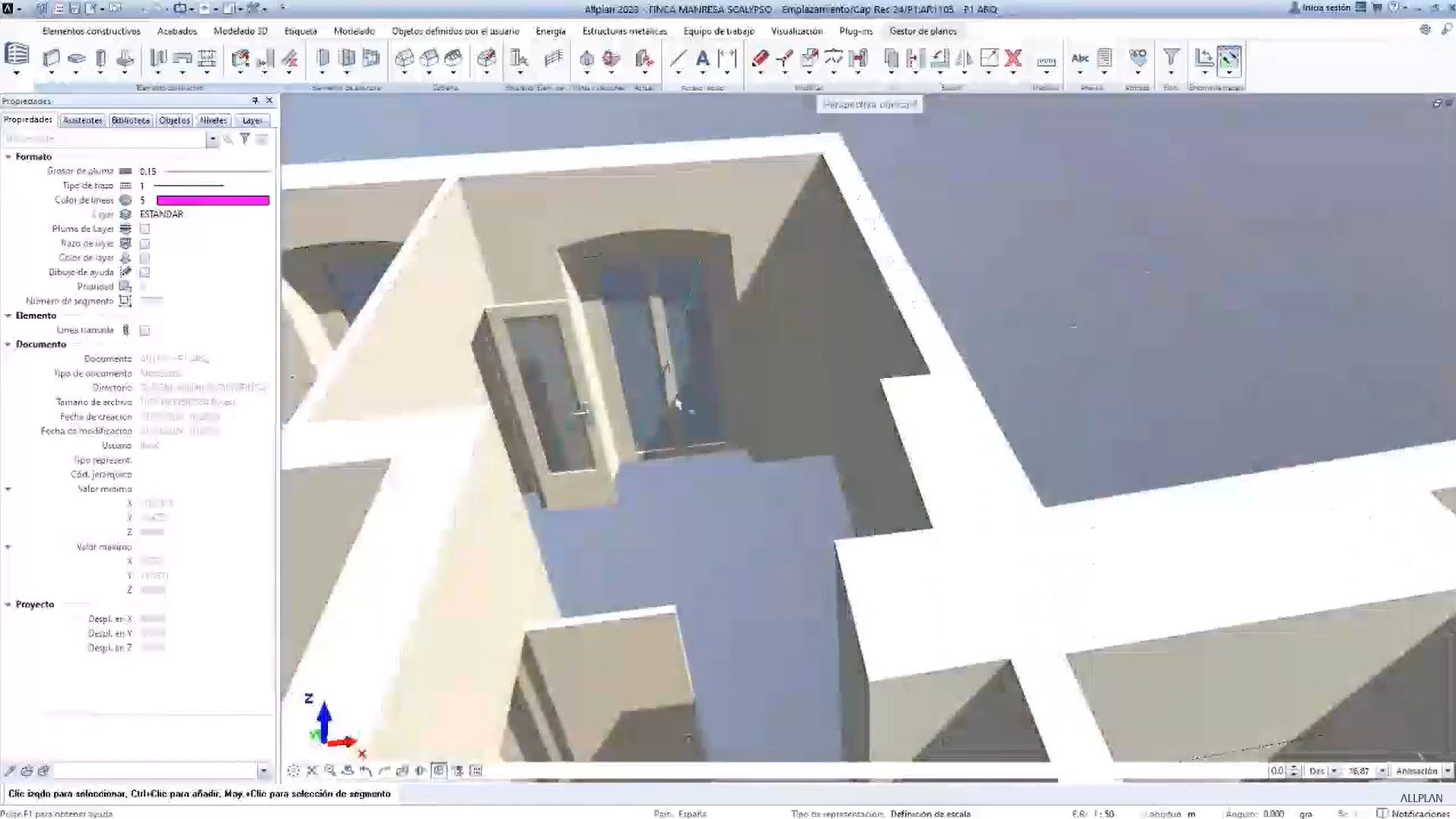Open the Animación dropdown at bottom right
Screen dimensions: 1456x819
tap(1447, 770)
